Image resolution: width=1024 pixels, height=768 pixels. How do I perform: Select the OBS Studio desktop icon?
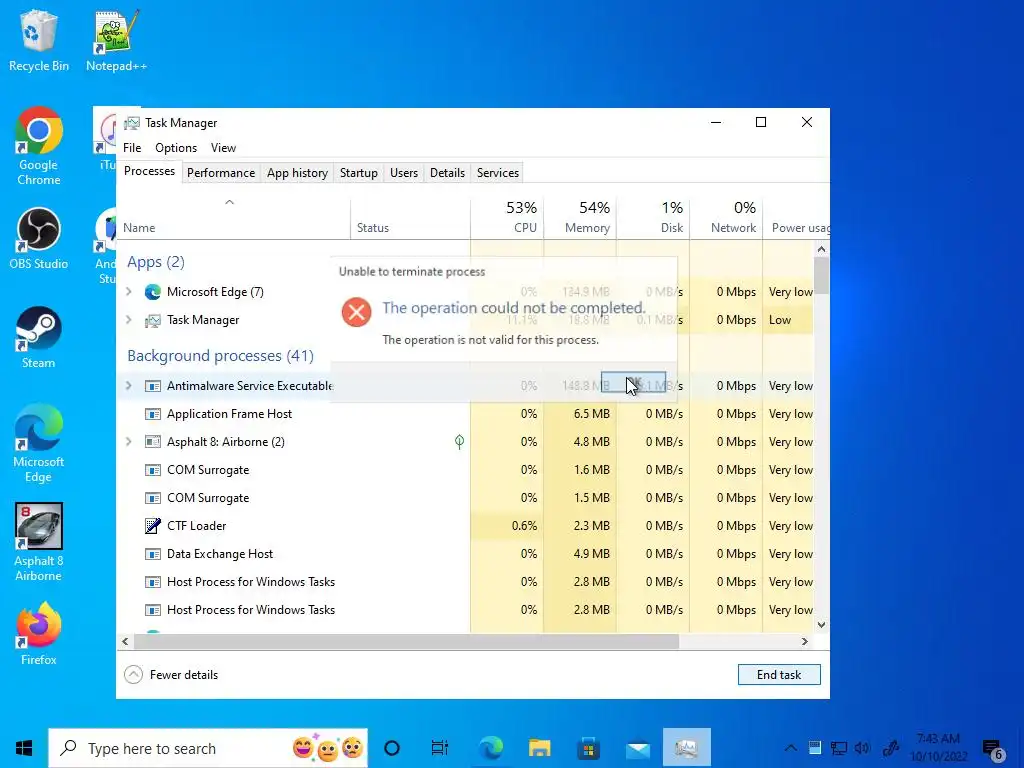[39, 238]
